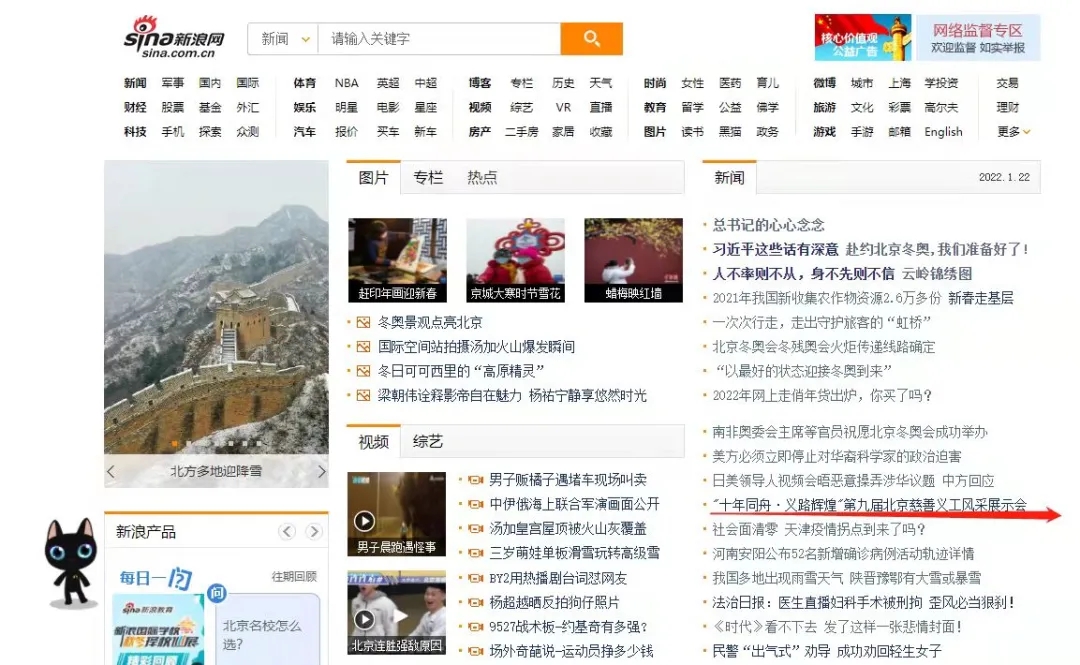1080x665 pixels.
Task: Switch to the 专栏 tab
Action: 428,177
